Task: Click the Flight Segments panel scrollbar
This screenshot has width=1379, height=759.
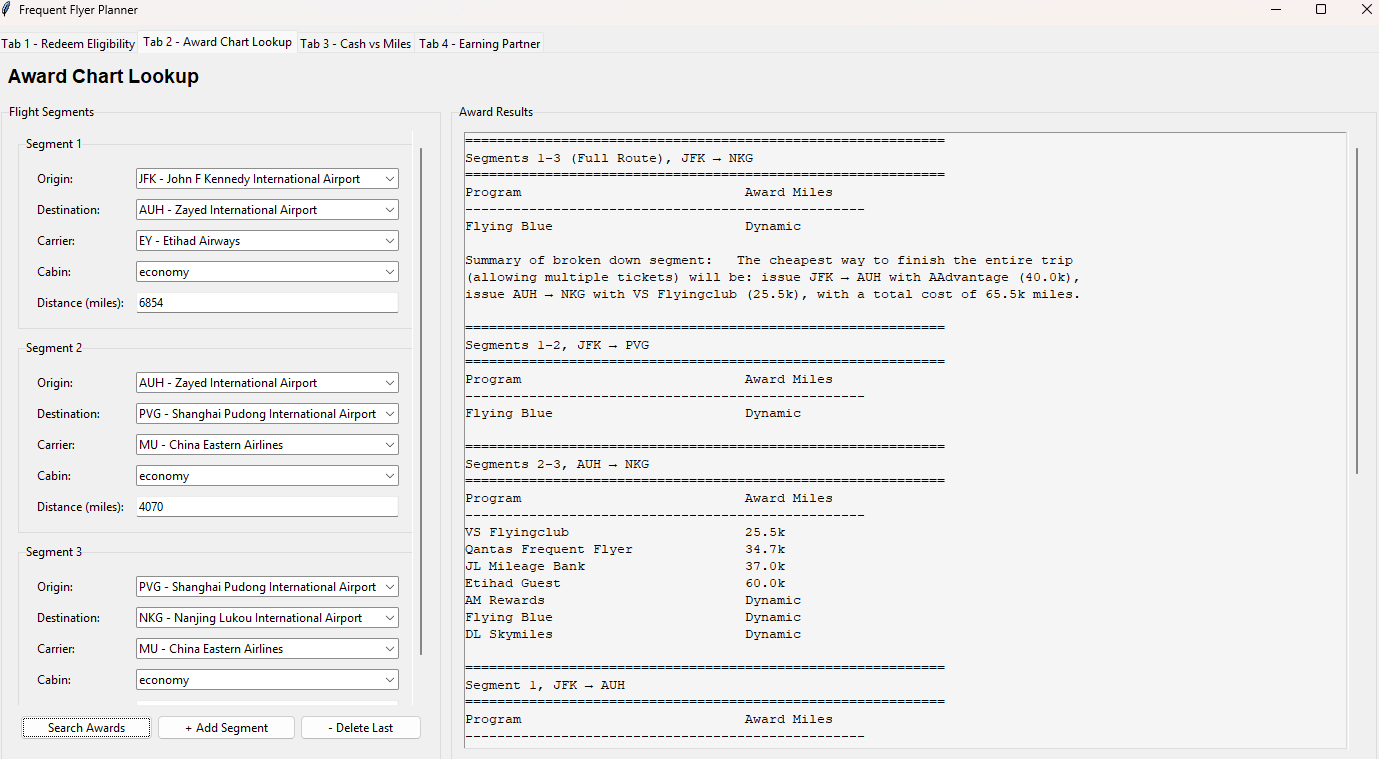Action: (x=421, y=400)
